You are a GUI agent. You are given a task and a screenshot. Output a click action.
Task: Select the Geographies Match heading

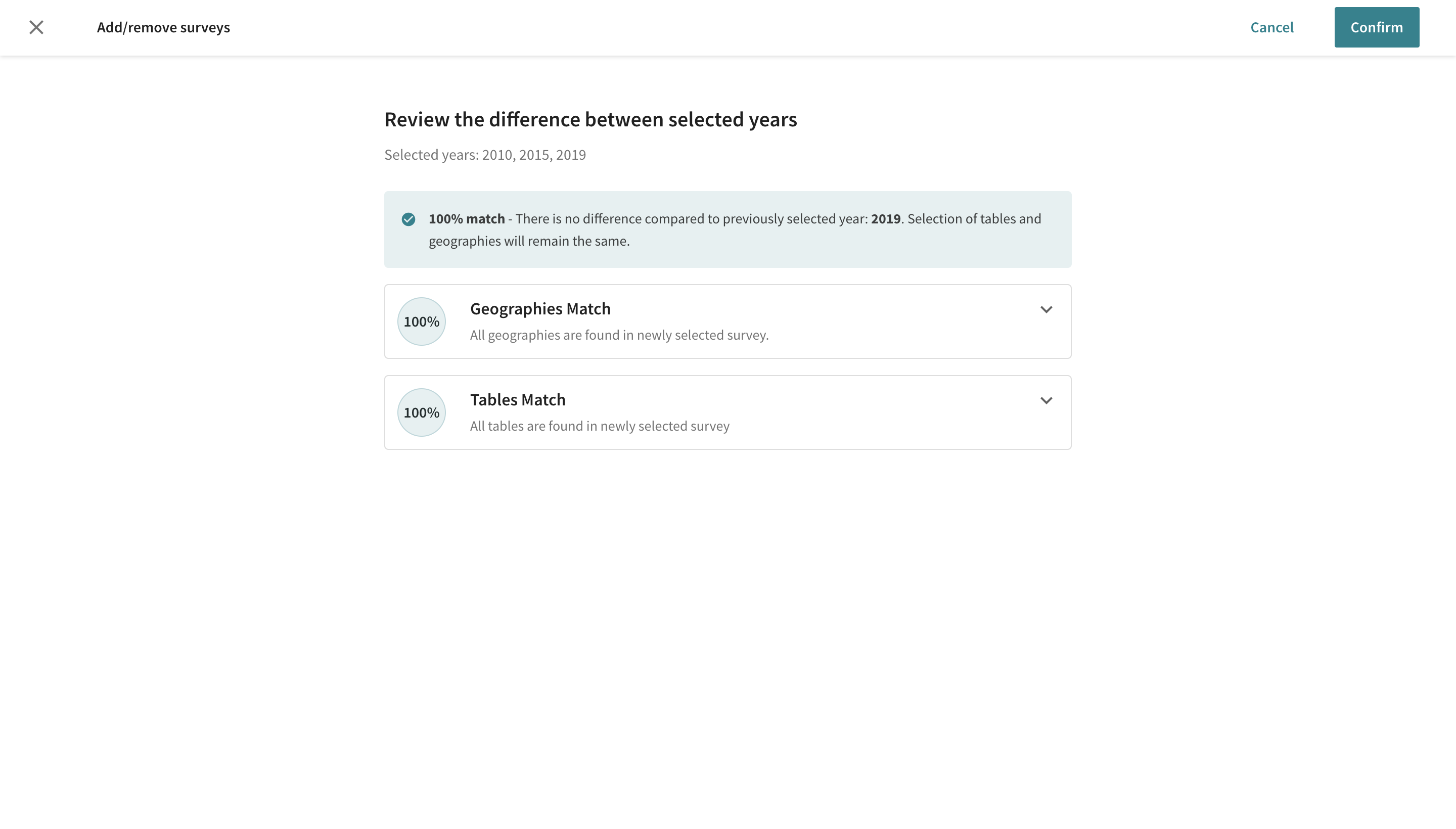point(540,308)
